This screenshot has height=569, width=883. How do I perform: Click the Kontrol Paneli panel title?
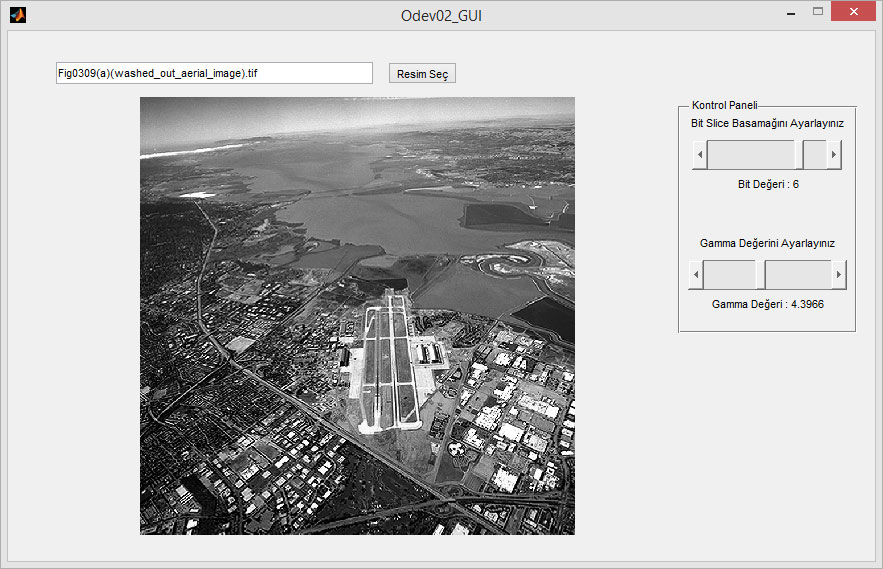pos(724,105)
